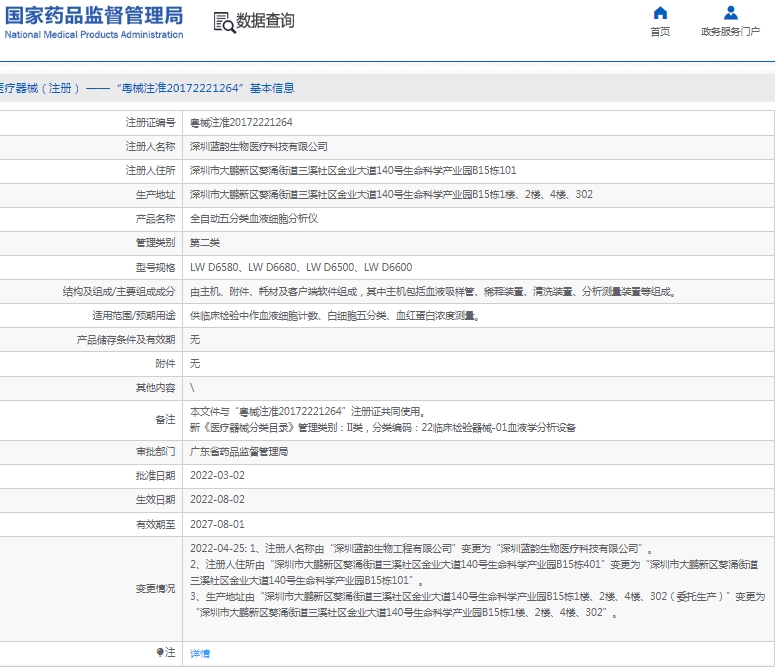Select effective date 2022-08-02
The image size is (775, 671).
tap(217, 500)
